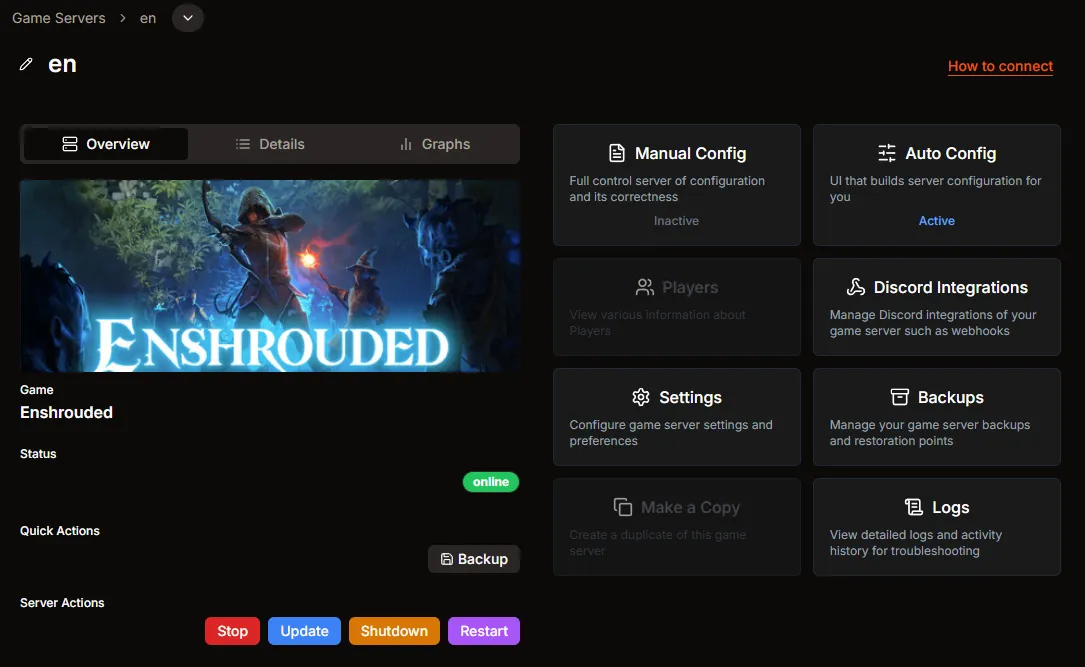Open the Graphs tab
Viewport: 1085px width, 667px height.
pyautogui.click(x=434, y=143)
